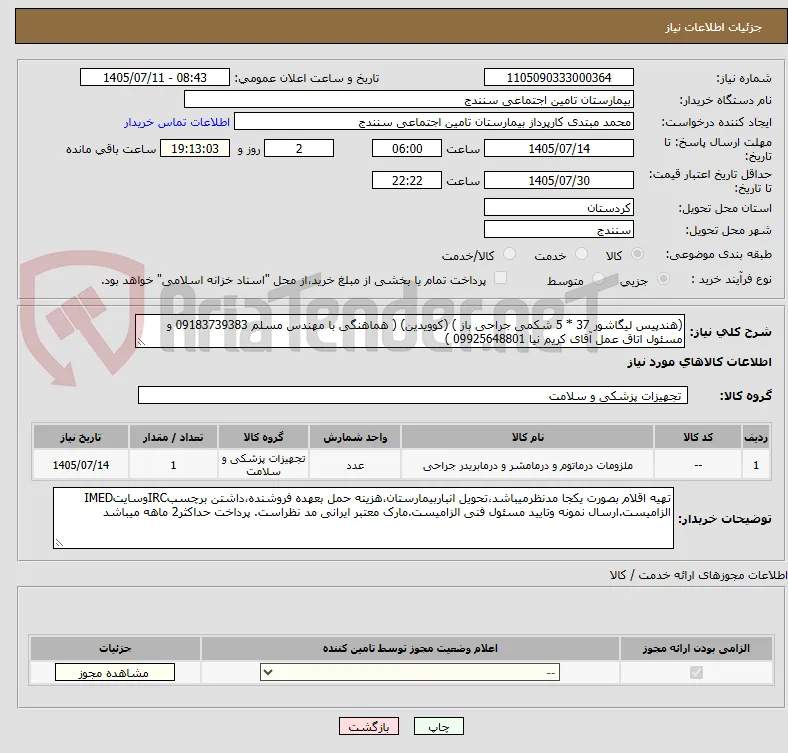Click the deadline time 06:00 field
The image size is (788, 753).
[x=407, y=148]
